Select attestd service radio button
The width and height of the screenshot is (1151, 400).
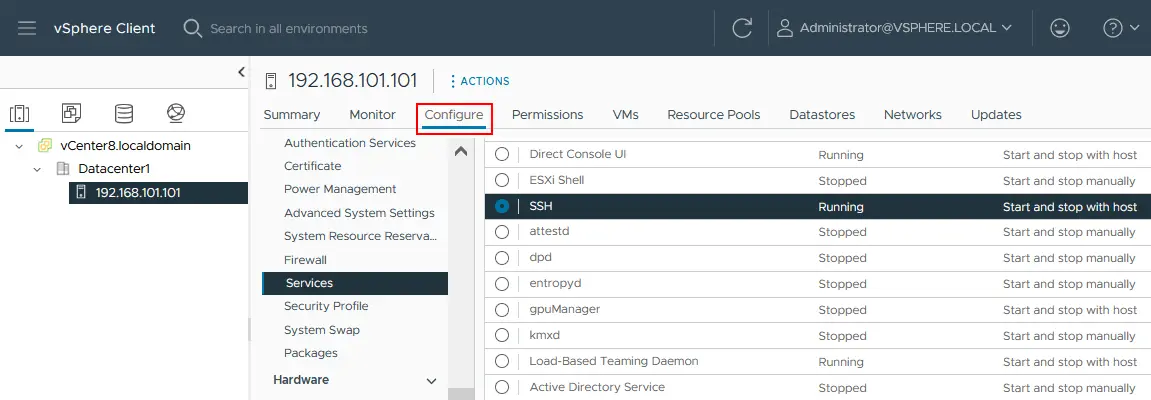[502, 232]
